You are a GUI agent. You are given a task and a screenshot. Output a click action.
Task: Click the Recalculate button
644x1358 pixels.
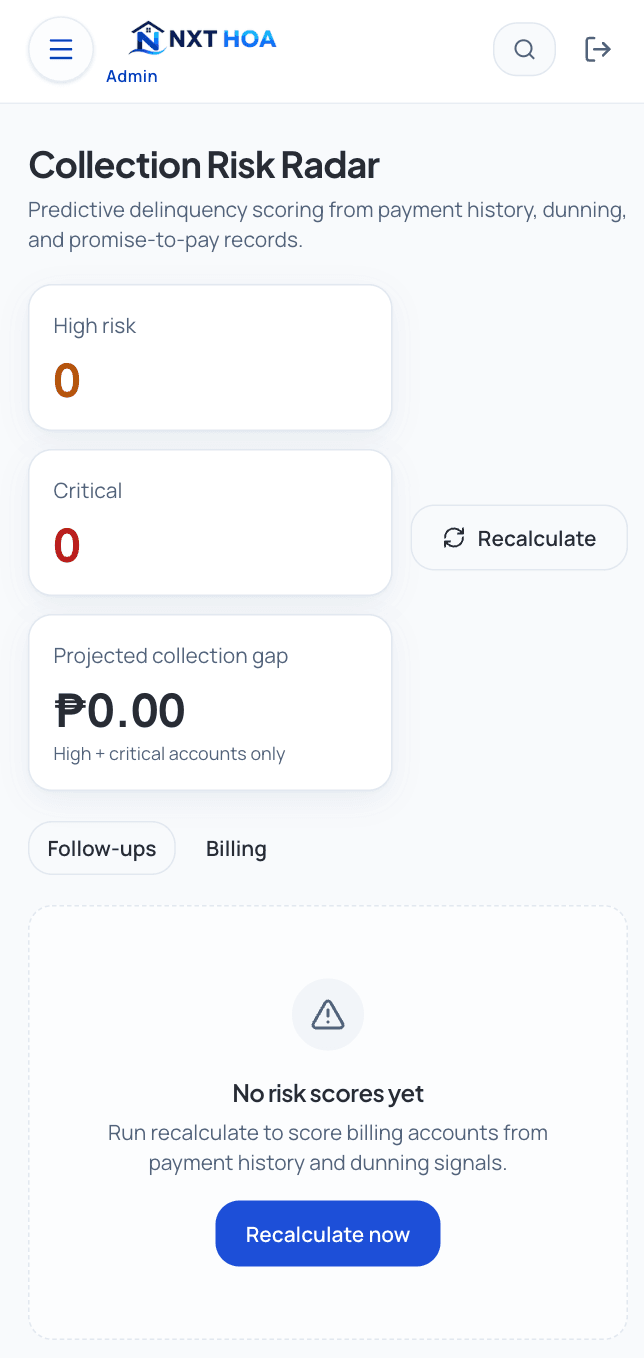519,538
